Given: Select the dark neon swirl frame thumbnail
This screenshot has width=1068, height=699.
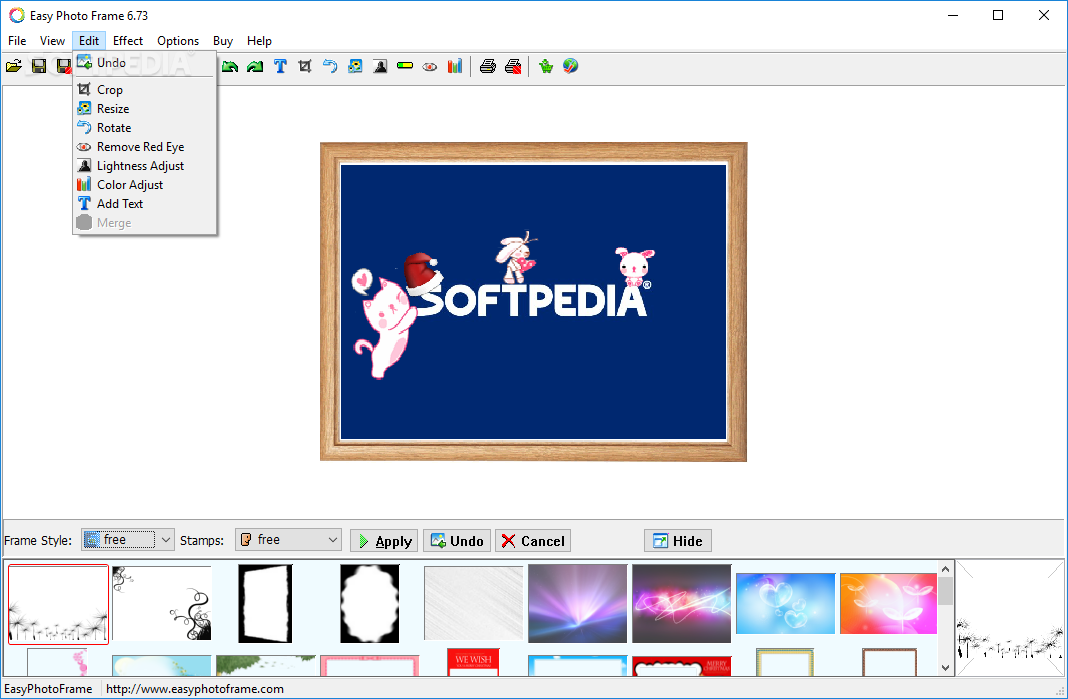Looking at the screenshot, I should (x=681, y=604).
